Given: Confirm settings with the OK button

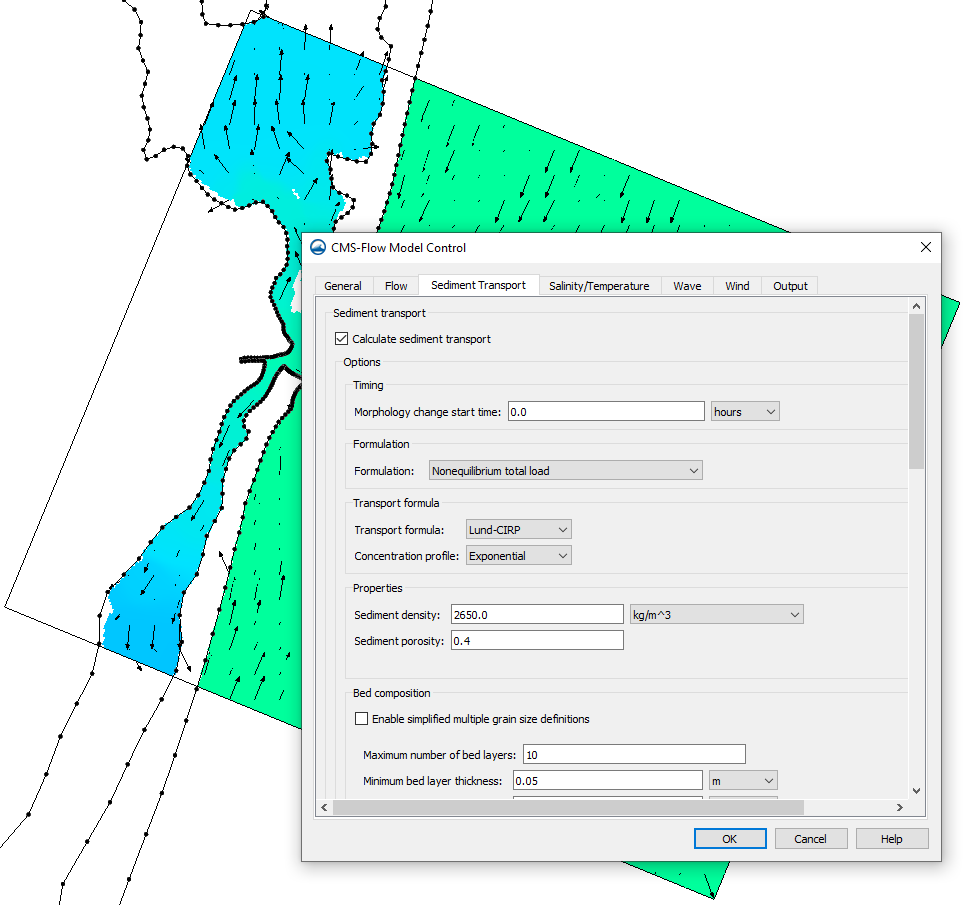Looking at the screenshot, I should pyautogui.click(x=730, y=838).
